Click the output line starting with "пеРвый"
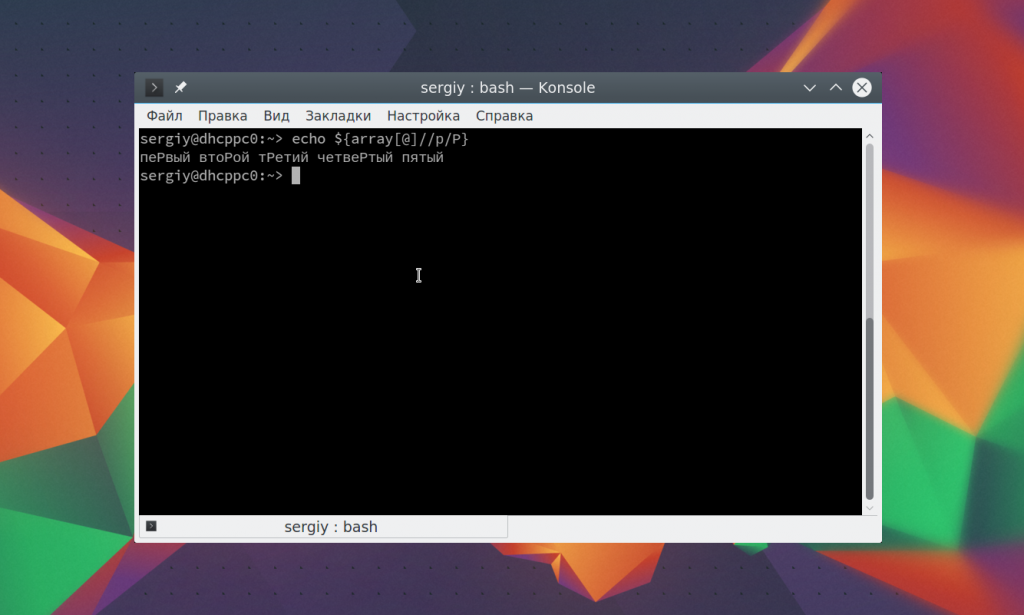 coord(291,158)
